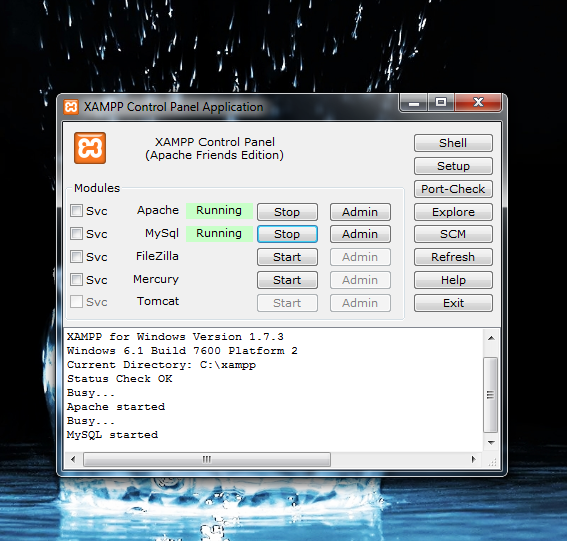Click the 'FileZilla' module name

(x=157, y=256)
